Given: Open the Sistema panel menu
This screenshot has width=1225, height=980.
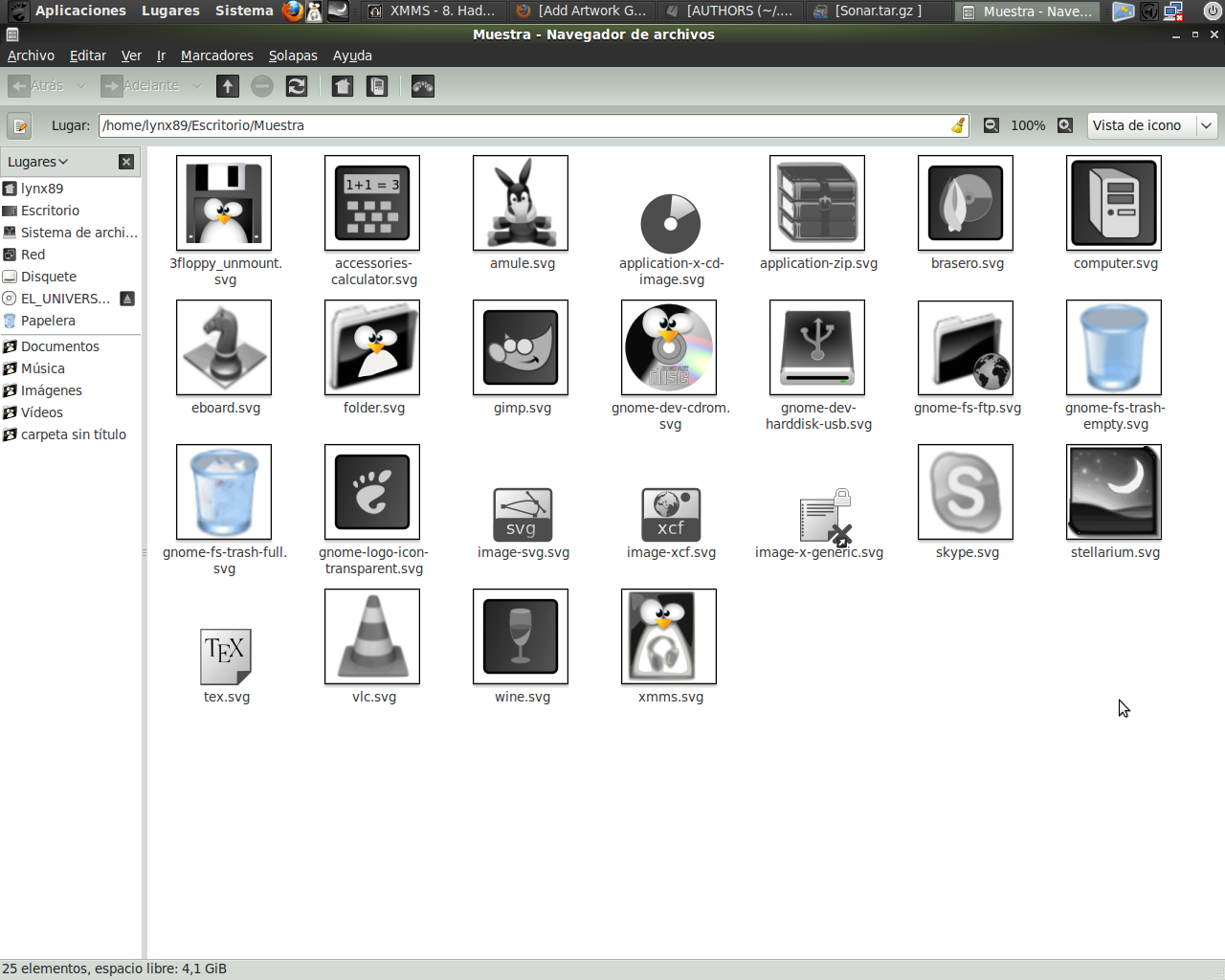Looking at the screenshot, I should (x=244, y=11).
